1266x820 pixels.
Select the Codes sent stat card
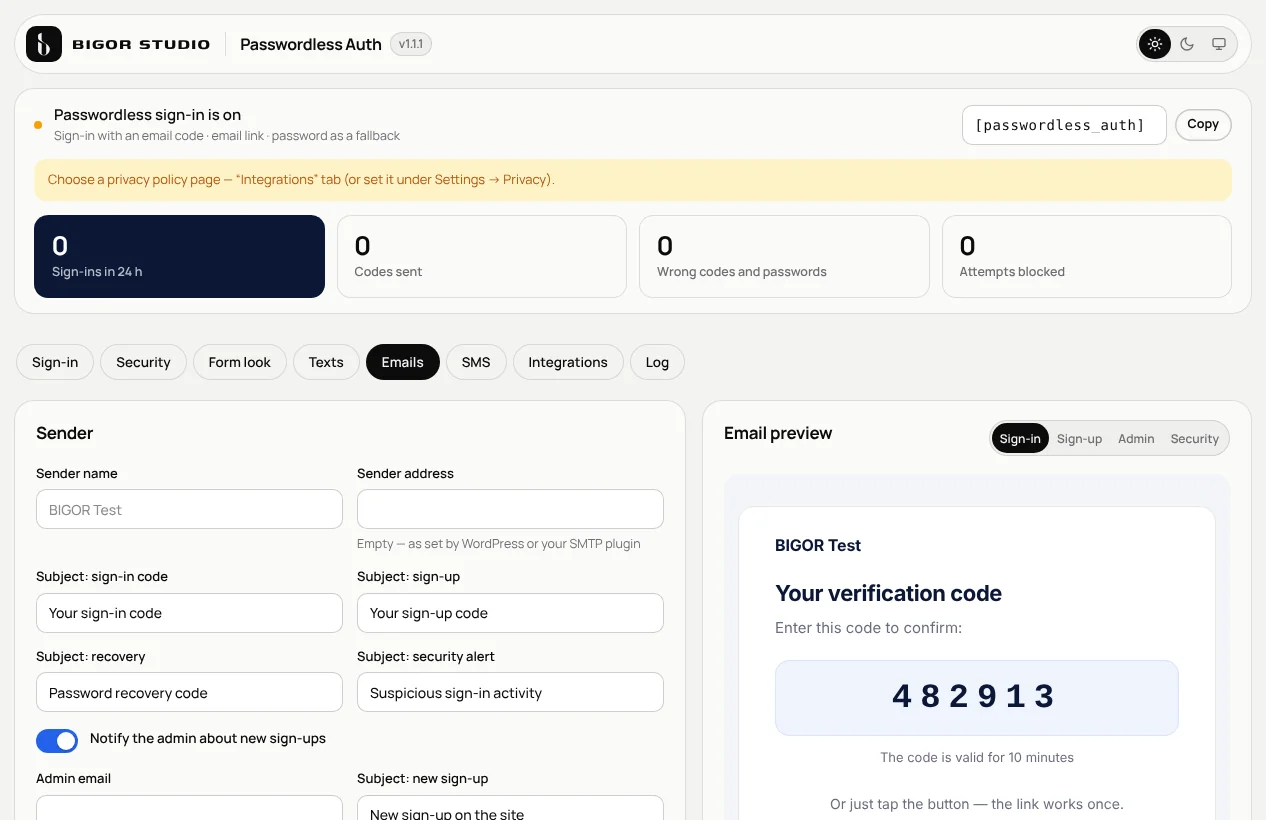pyautogui.click(x=481, y=256)
